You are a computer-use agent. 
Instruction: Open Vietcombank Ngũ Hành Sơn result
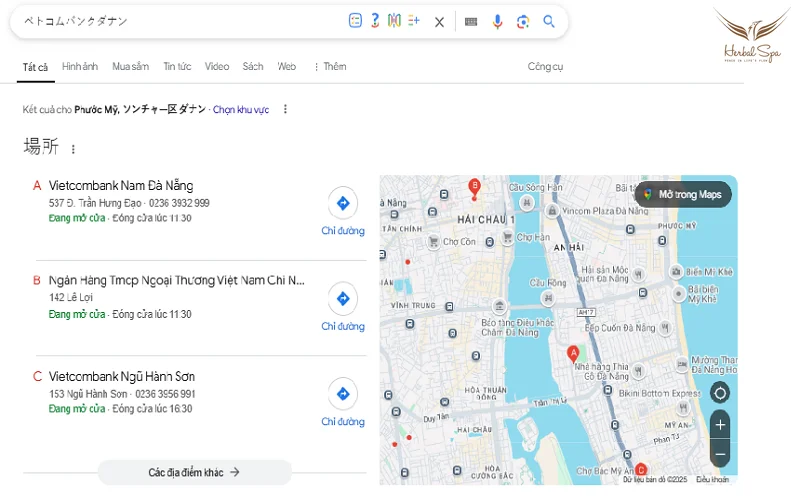pyautogui.click(x=121, y=377)
